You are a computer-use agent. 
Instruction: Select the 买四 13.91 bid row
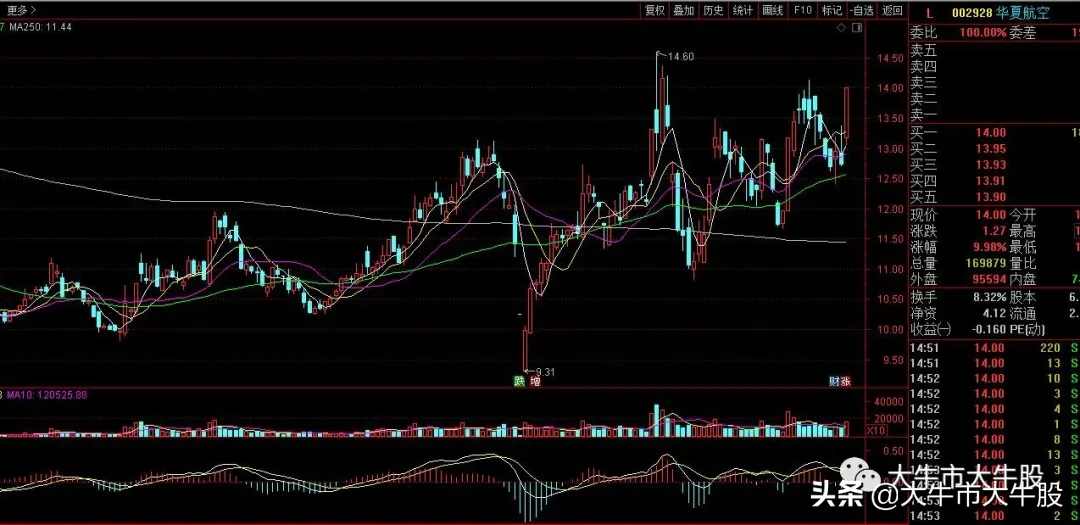[x=995, y=181]
